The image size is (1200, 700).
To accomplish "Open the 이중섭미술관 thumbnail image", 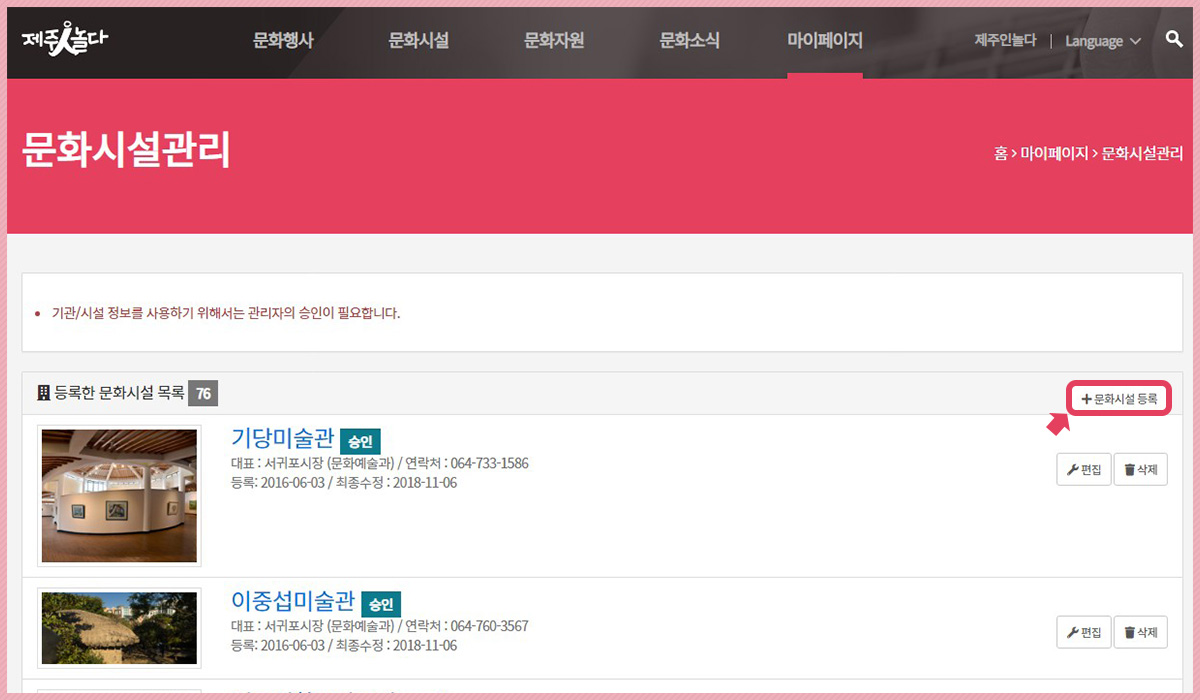I will pos(120,628).
